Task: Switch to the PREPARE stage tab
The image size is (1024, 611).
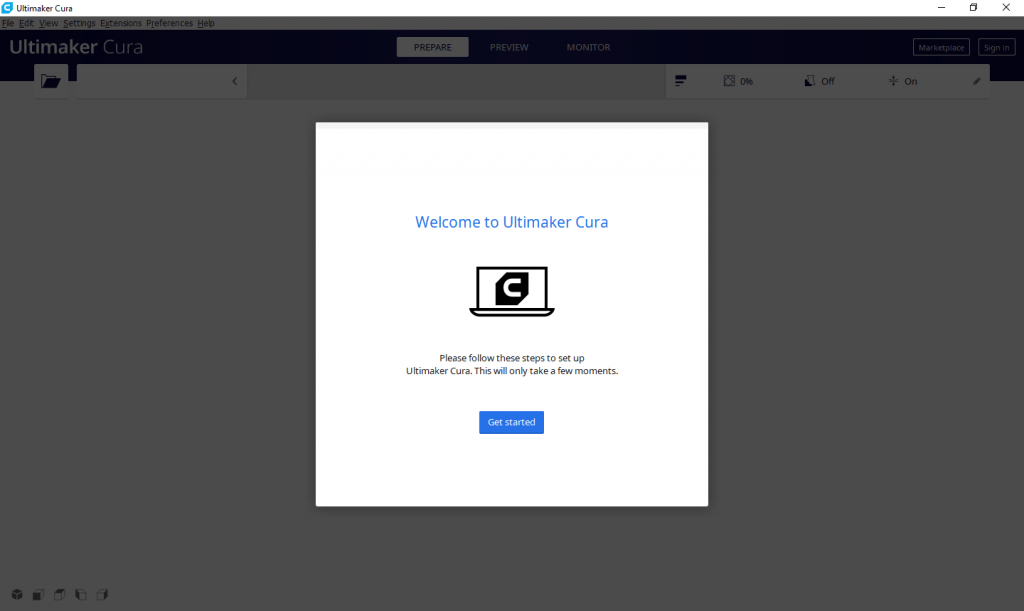Action: [432, 47]
